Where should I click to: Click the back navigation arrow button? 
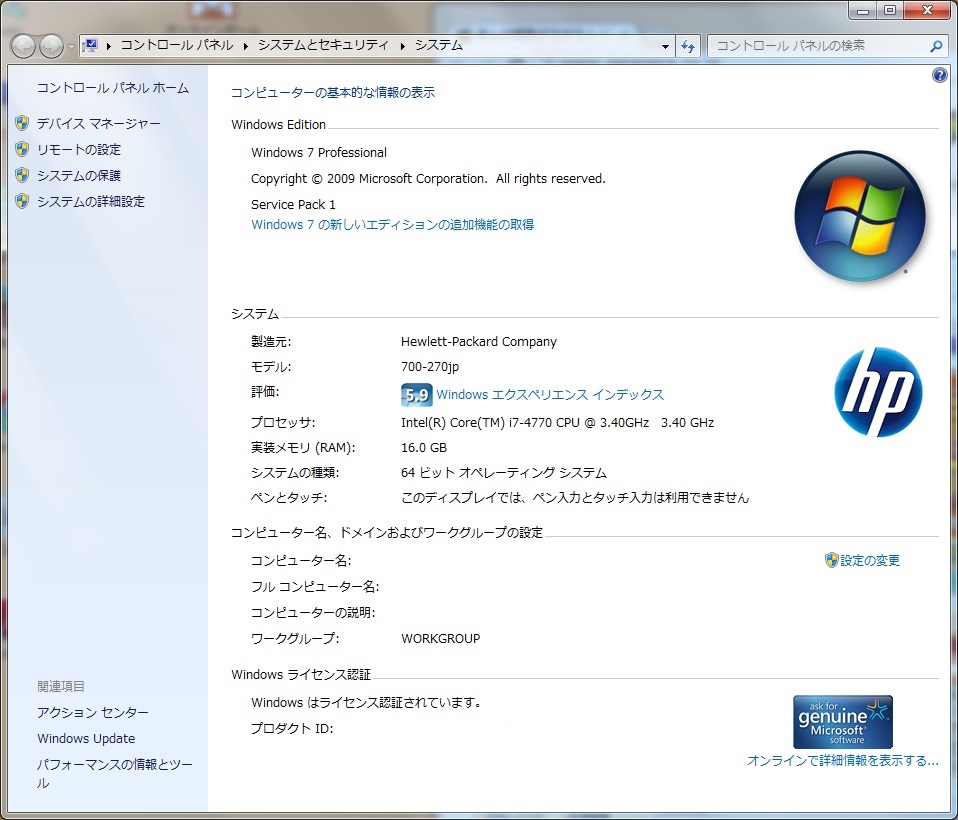coord(23,46)
